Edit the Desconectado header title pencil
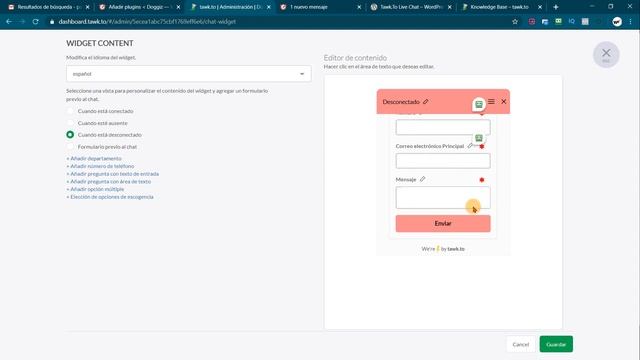 (x=426, y=102)
